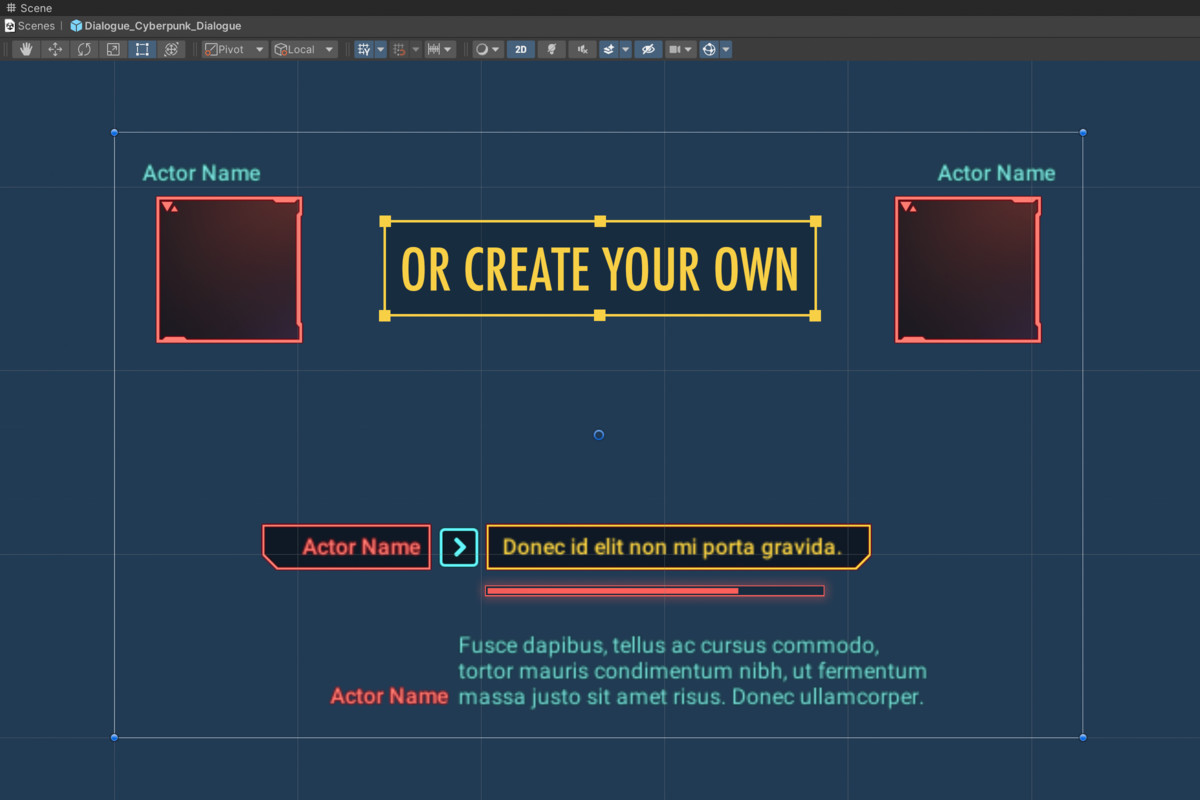Screen dimensions: 1200x800
Task: Activate the Rect Transform tool
Action: (141, 48)
